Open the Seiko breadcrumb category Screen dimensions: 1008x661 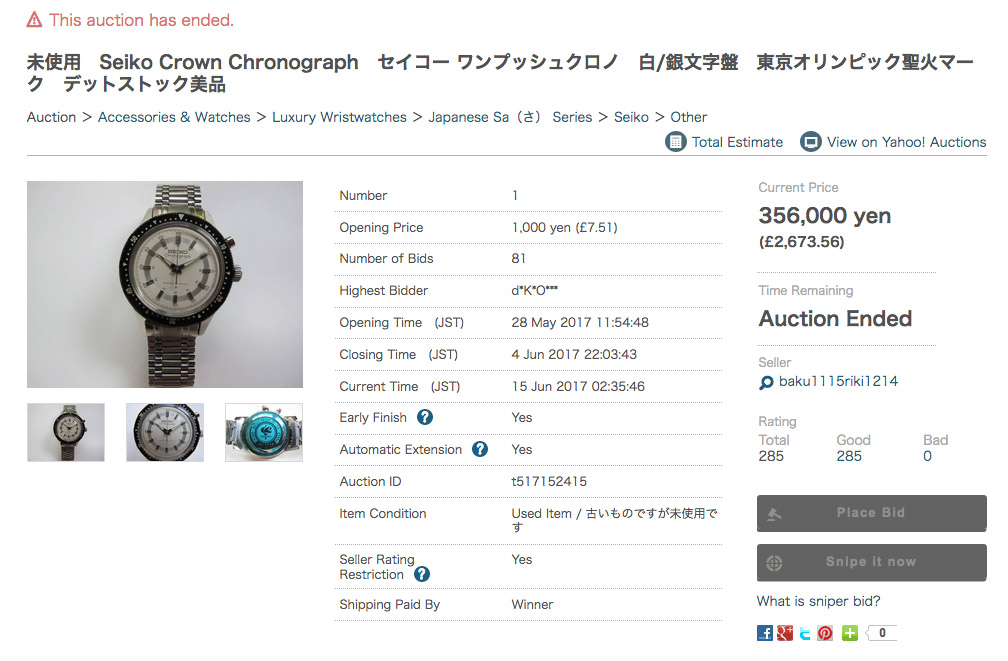click(x=631, y=117)
